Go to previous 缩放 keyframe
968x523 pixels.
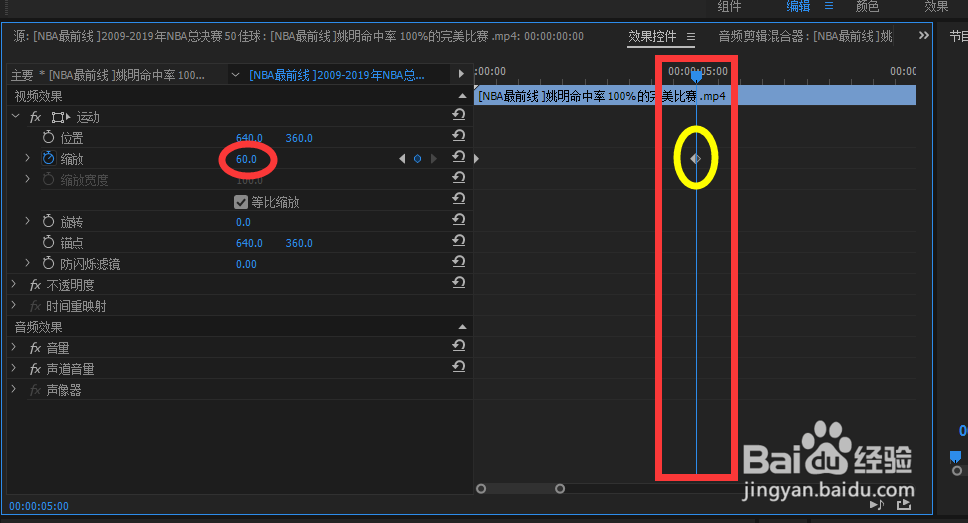(x=403, y=159)
